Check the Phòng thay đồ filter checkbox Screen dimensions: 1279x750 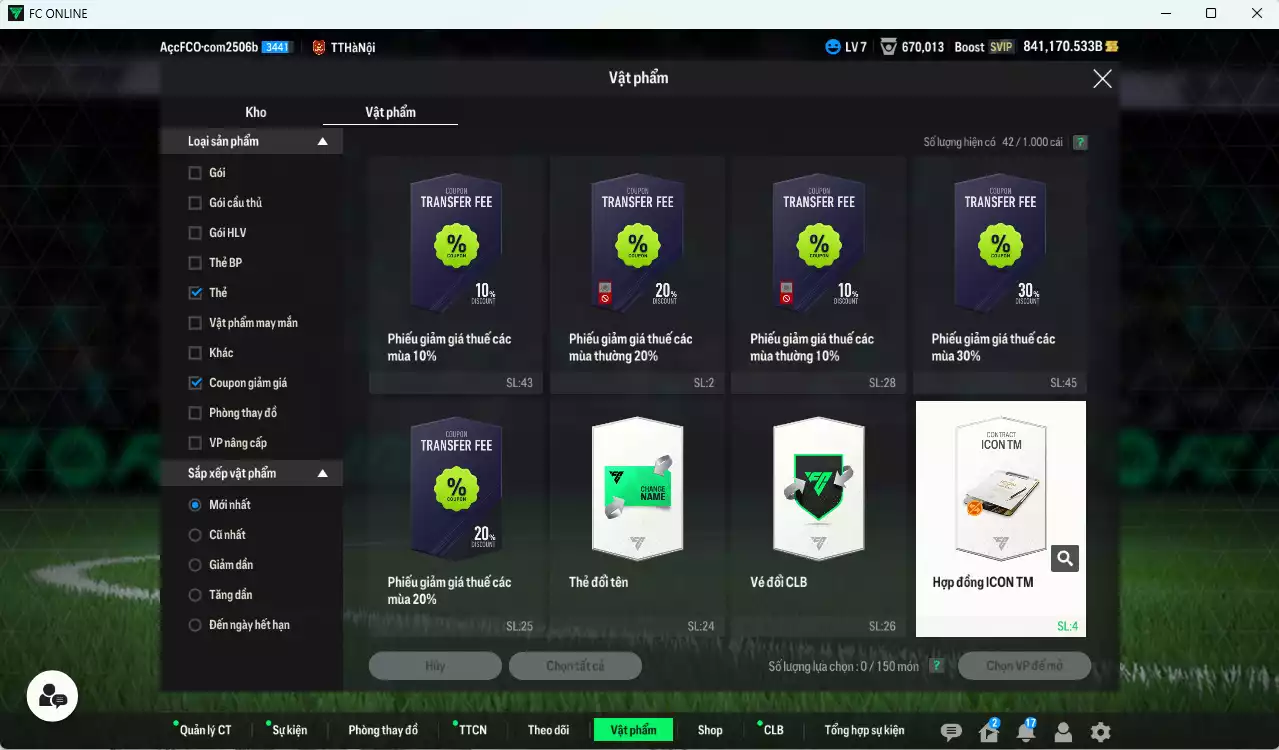[x=195, y=413]
